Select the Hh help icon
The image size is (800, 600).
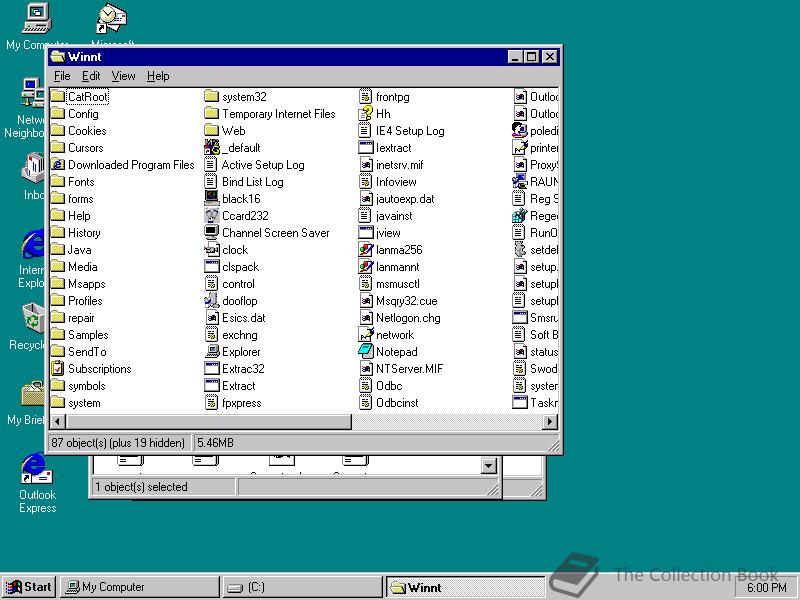tap(365, 113)
